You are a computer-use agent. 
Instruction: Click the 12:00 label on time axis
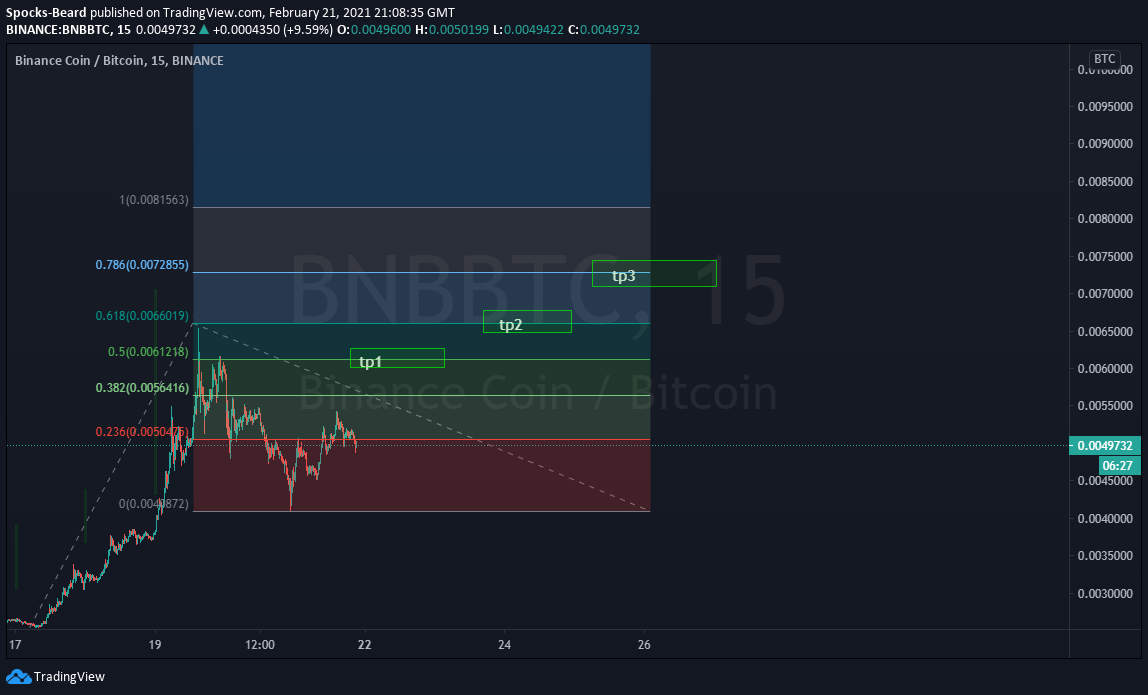pos(260,644)
